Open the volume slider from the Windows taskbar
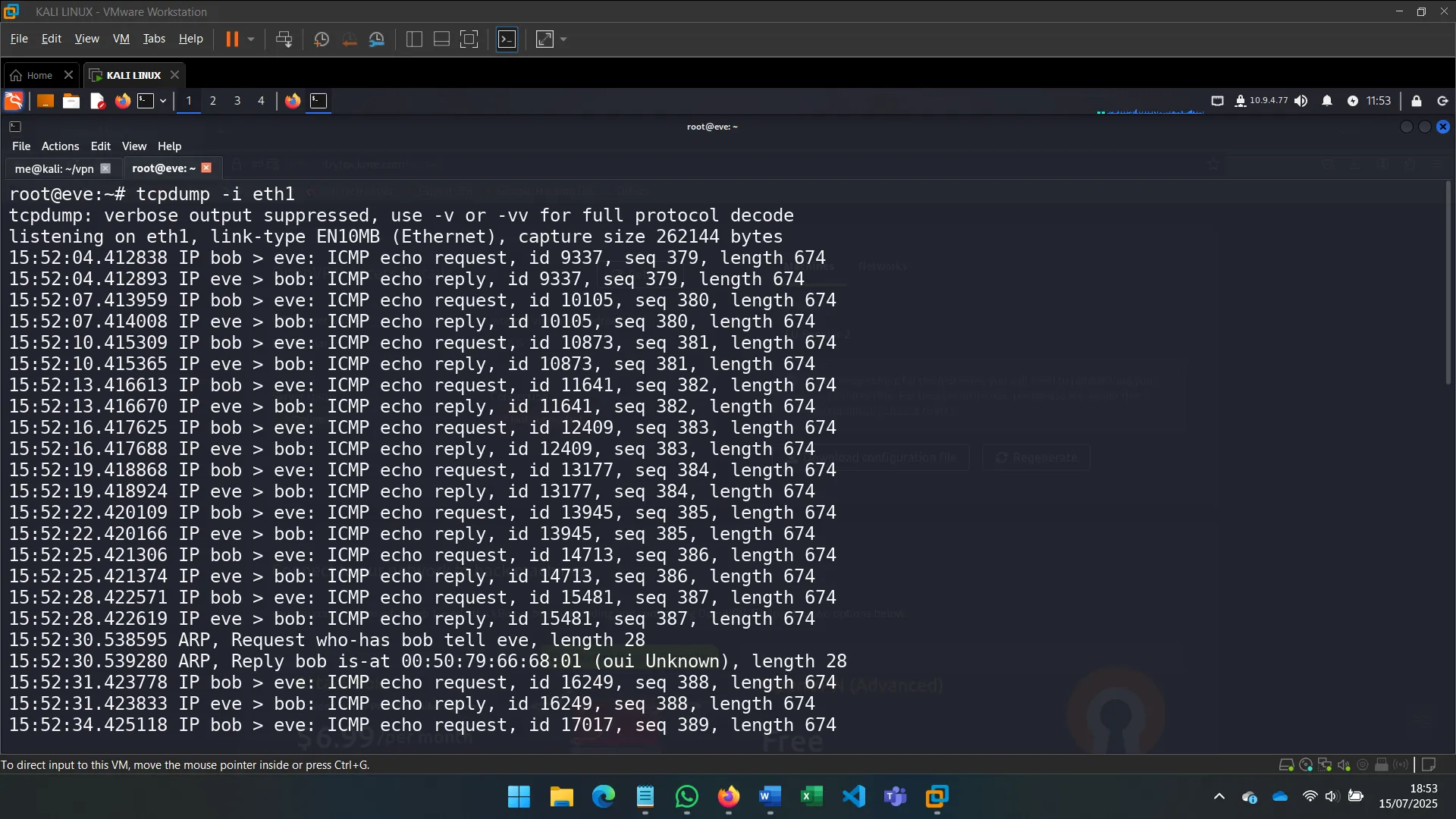The height and width of the screenshot is (819, 1456). tap(1332, 797)
